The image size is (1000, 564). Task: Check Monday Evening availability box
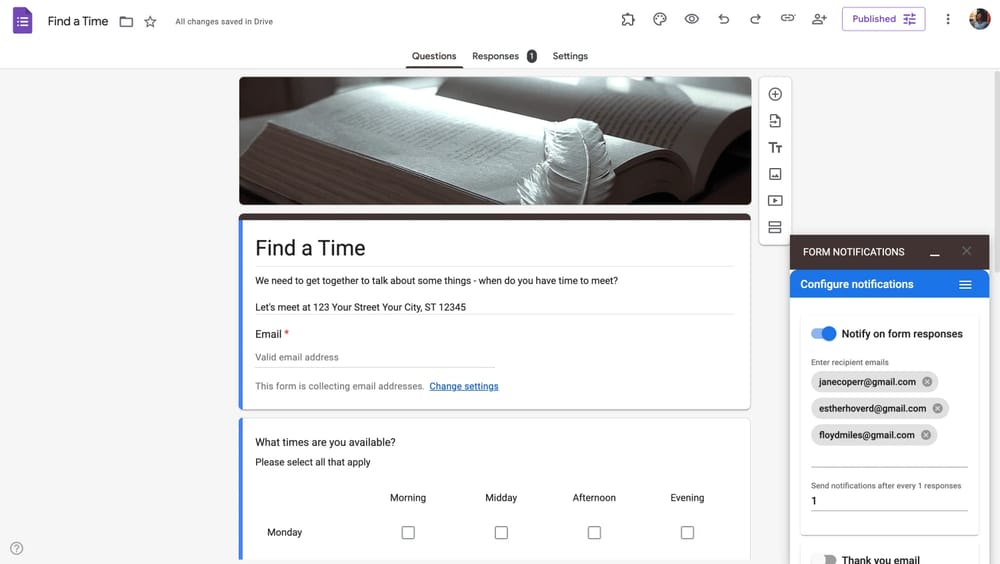[687, 533]
